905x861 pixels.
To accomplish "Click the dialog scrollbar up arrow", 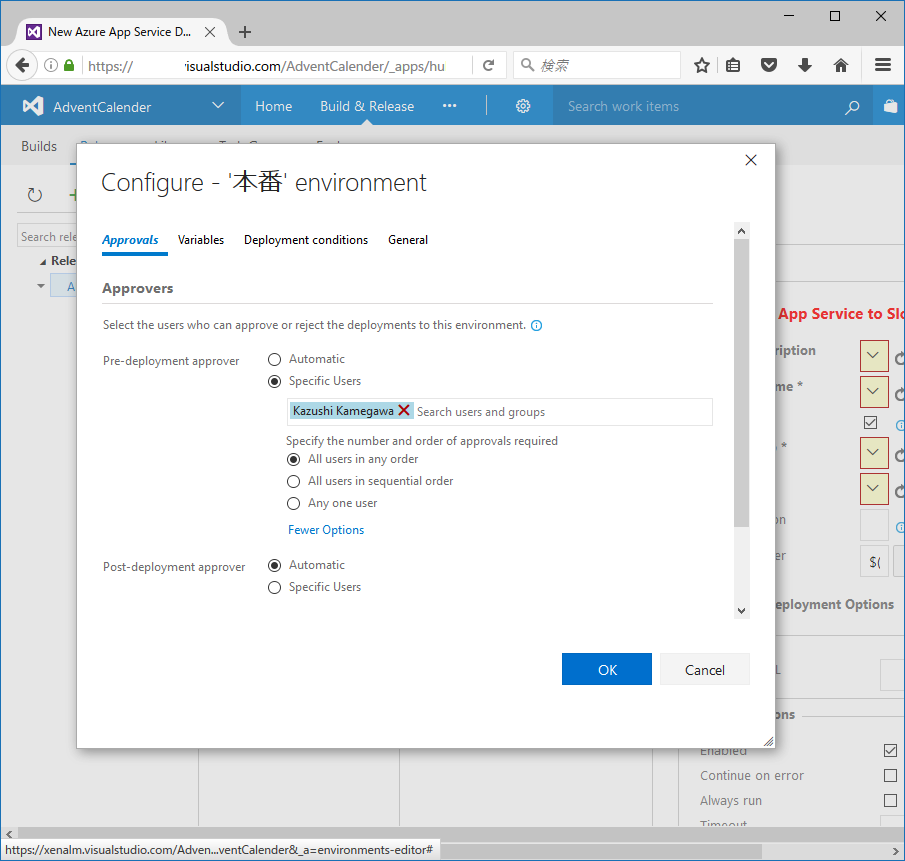I will coord(741,231).
